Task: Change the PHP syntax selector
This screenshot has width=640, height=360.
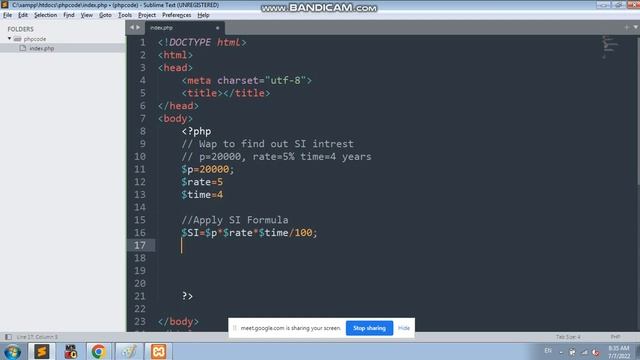Action: point(615,337)
